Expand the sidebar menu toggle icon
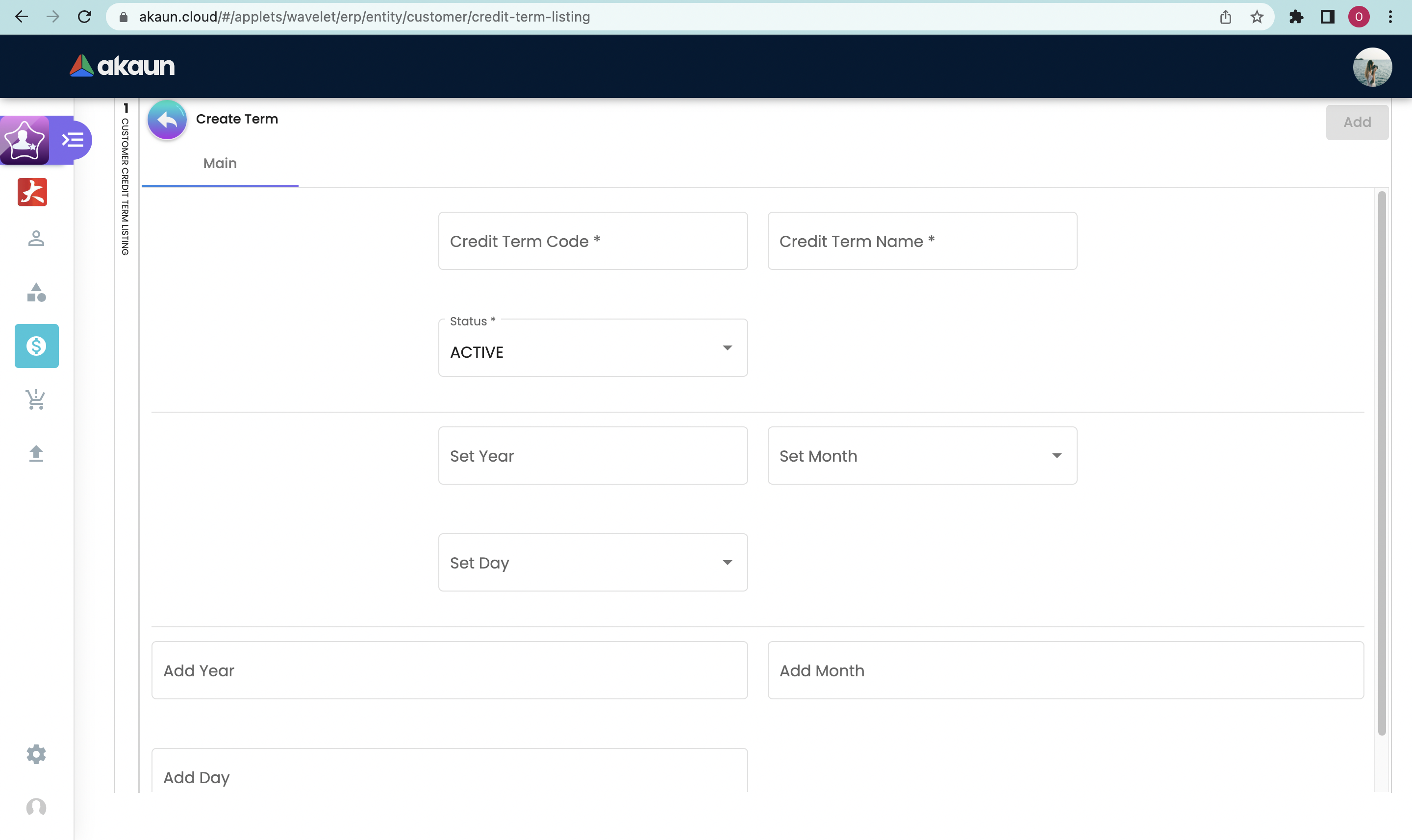Screen dimensions: 1412x840 pos(73,140)
